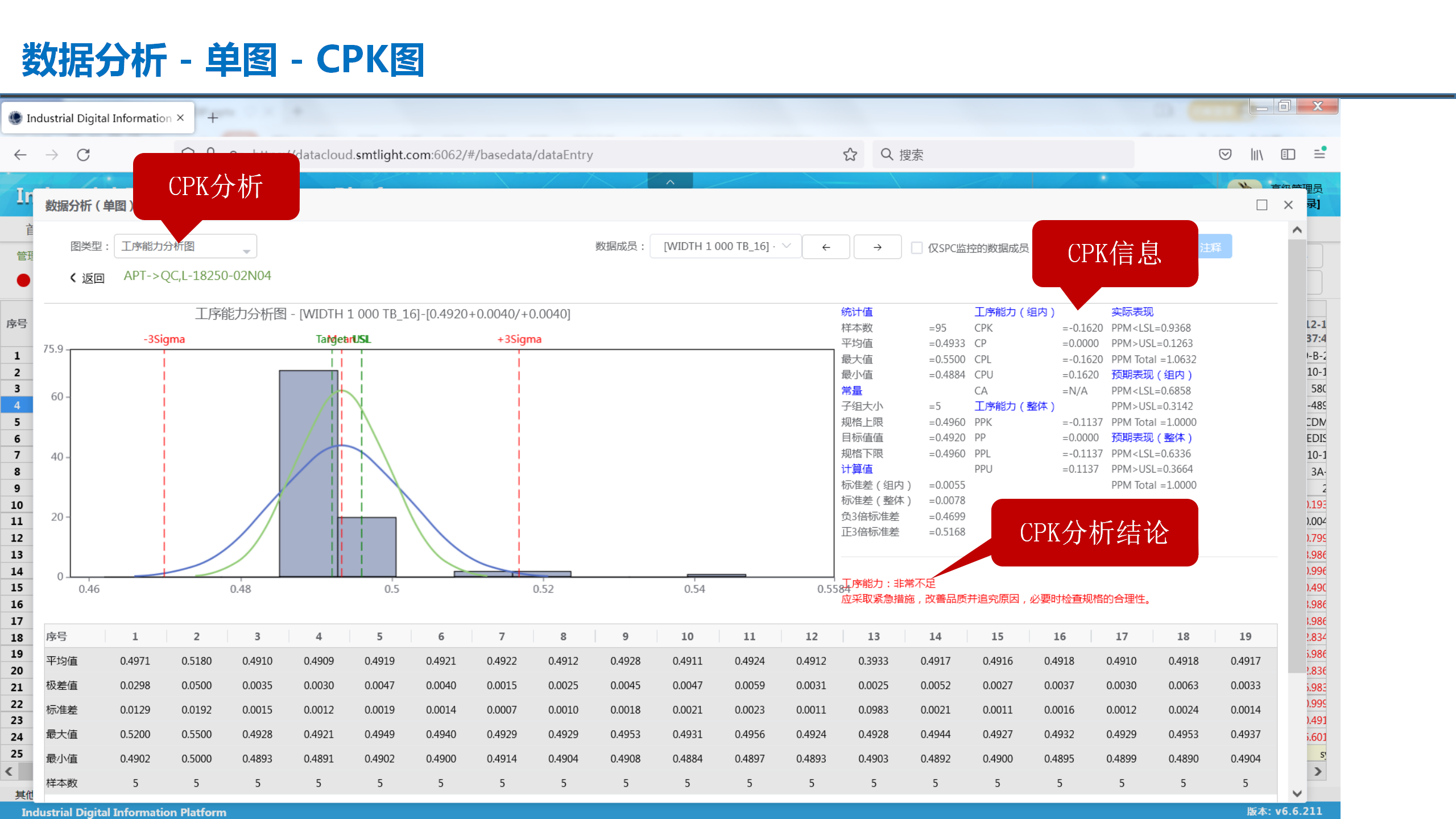Viewport: 1456px width, 819px height.
Task: Open the 数据成员 WIDTH dropdown
Action: tap(725, 246)
